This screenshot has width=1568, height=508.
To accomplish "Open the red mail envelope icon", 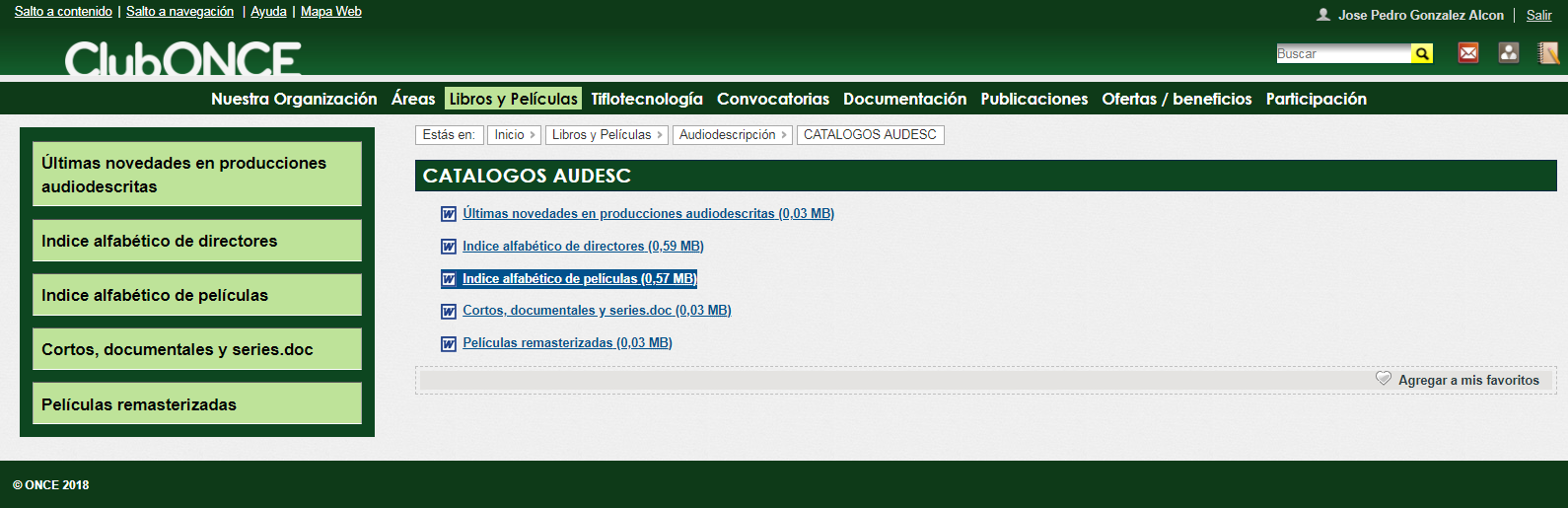I will pos(1468,53).
